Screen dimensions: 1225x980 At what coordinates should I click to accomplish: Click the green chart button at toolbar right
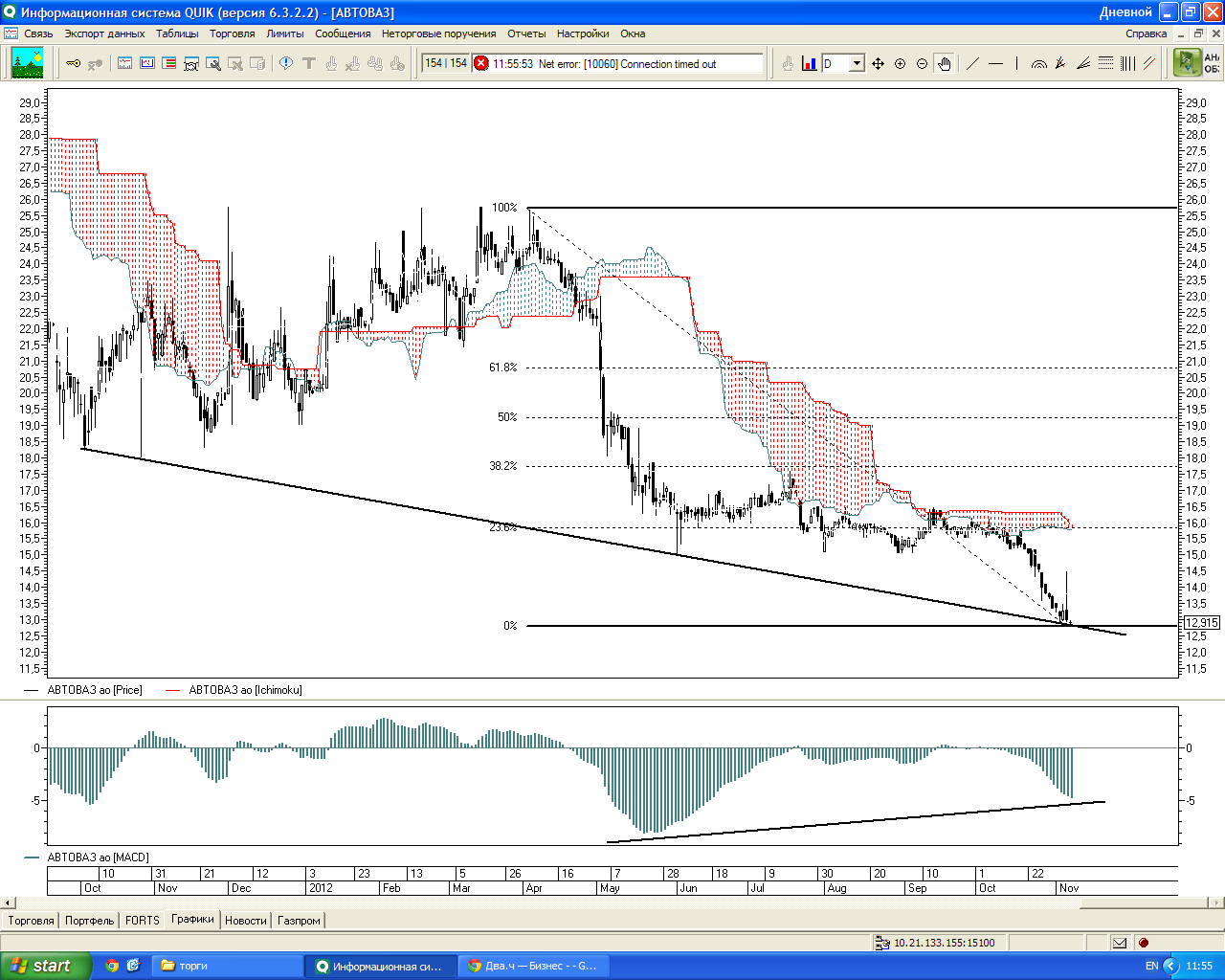click(1187, 63)
